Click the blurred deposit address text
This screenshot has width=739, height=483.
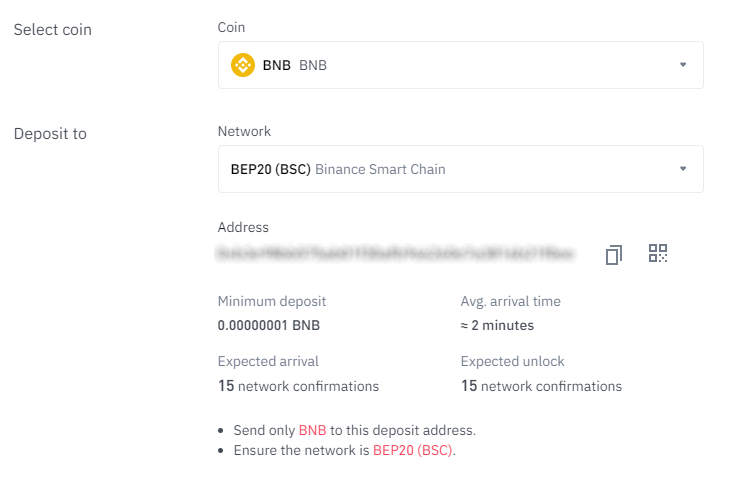coord(395,254)
